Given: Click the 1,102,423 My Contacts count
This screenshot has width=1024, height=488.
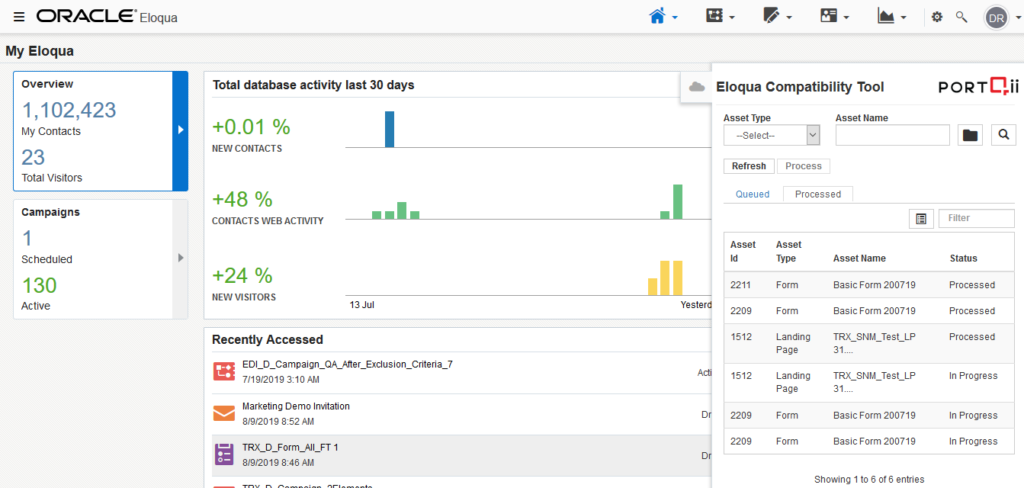Looking at the screenshot, I should point(69,110).
